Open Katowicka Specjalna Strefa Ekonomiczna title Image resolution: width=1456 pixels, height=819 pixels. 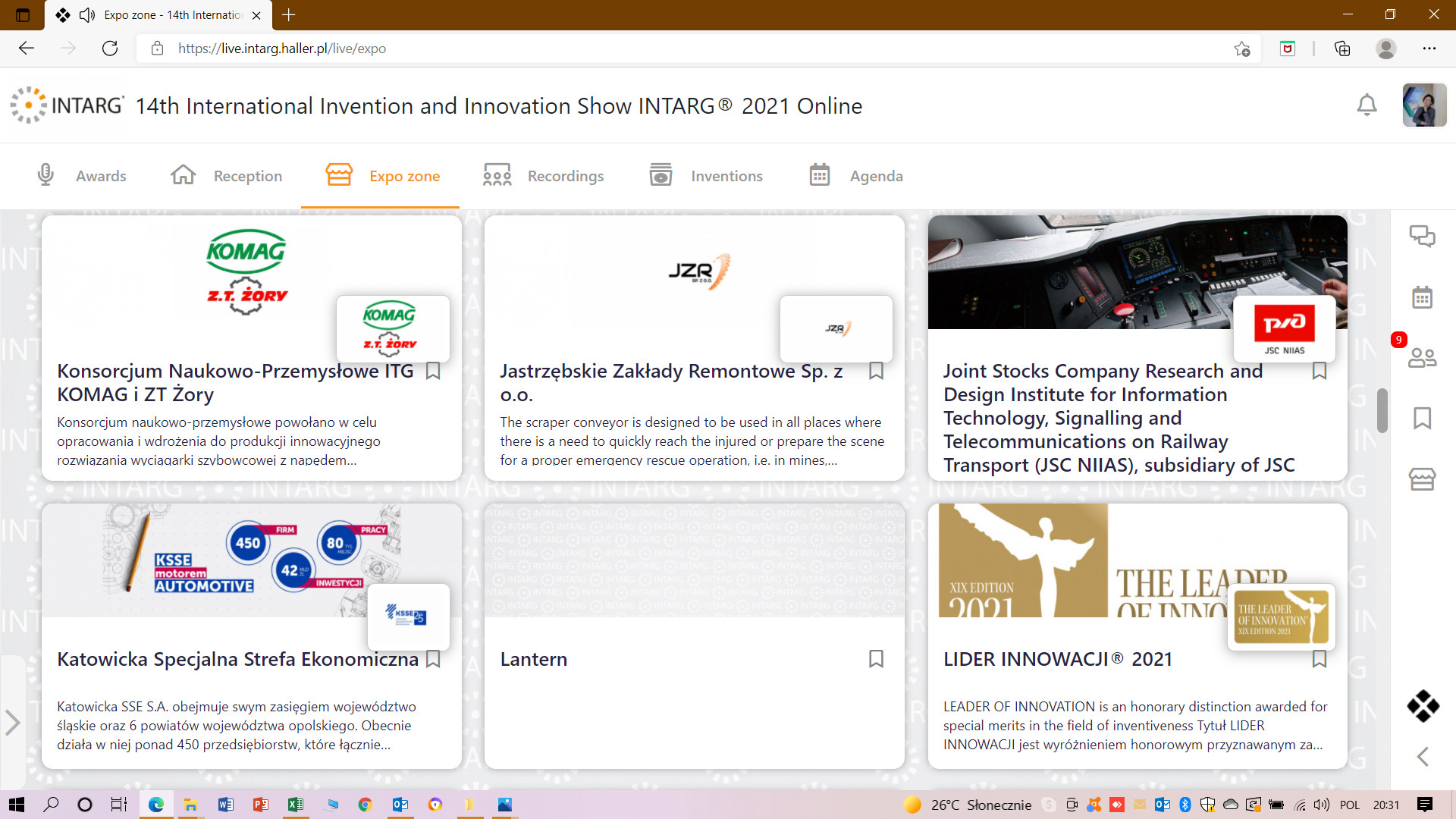(237, 659)
